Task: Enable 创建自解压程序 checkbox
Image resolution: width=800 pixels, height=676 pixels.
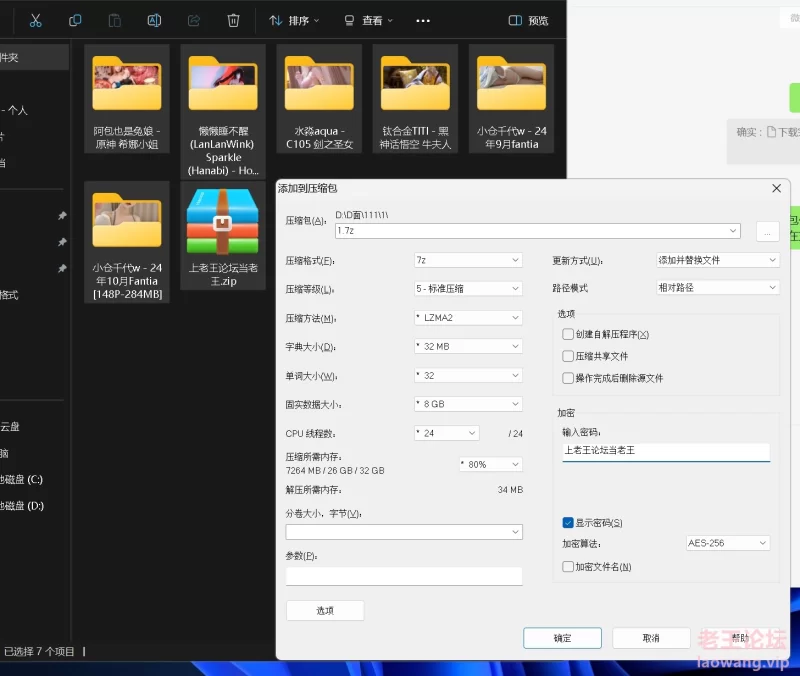Action: point(568,334)
